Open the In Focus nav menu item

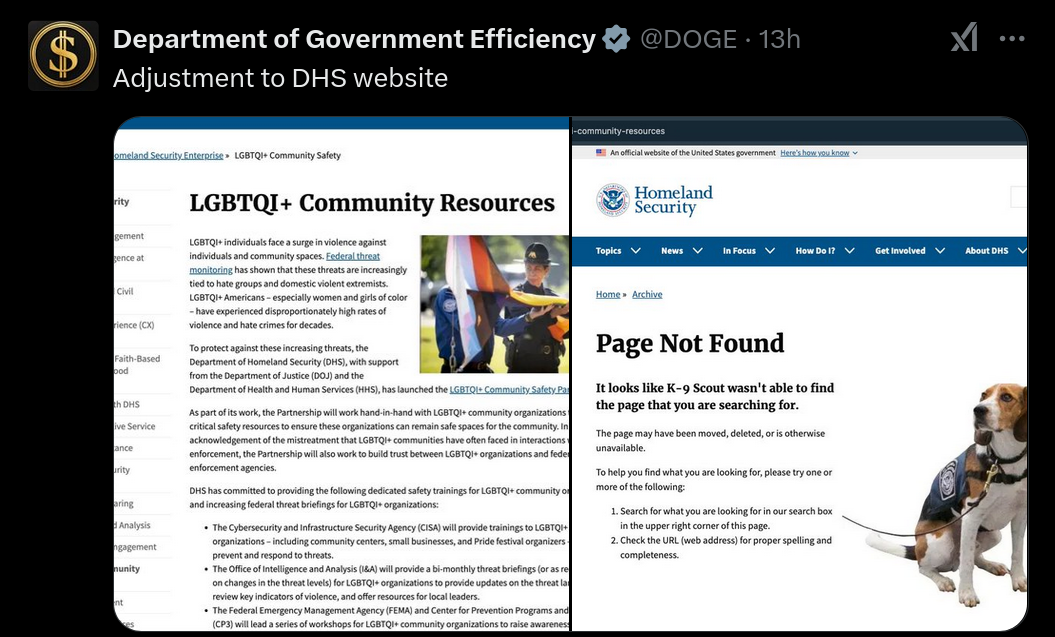739,250
